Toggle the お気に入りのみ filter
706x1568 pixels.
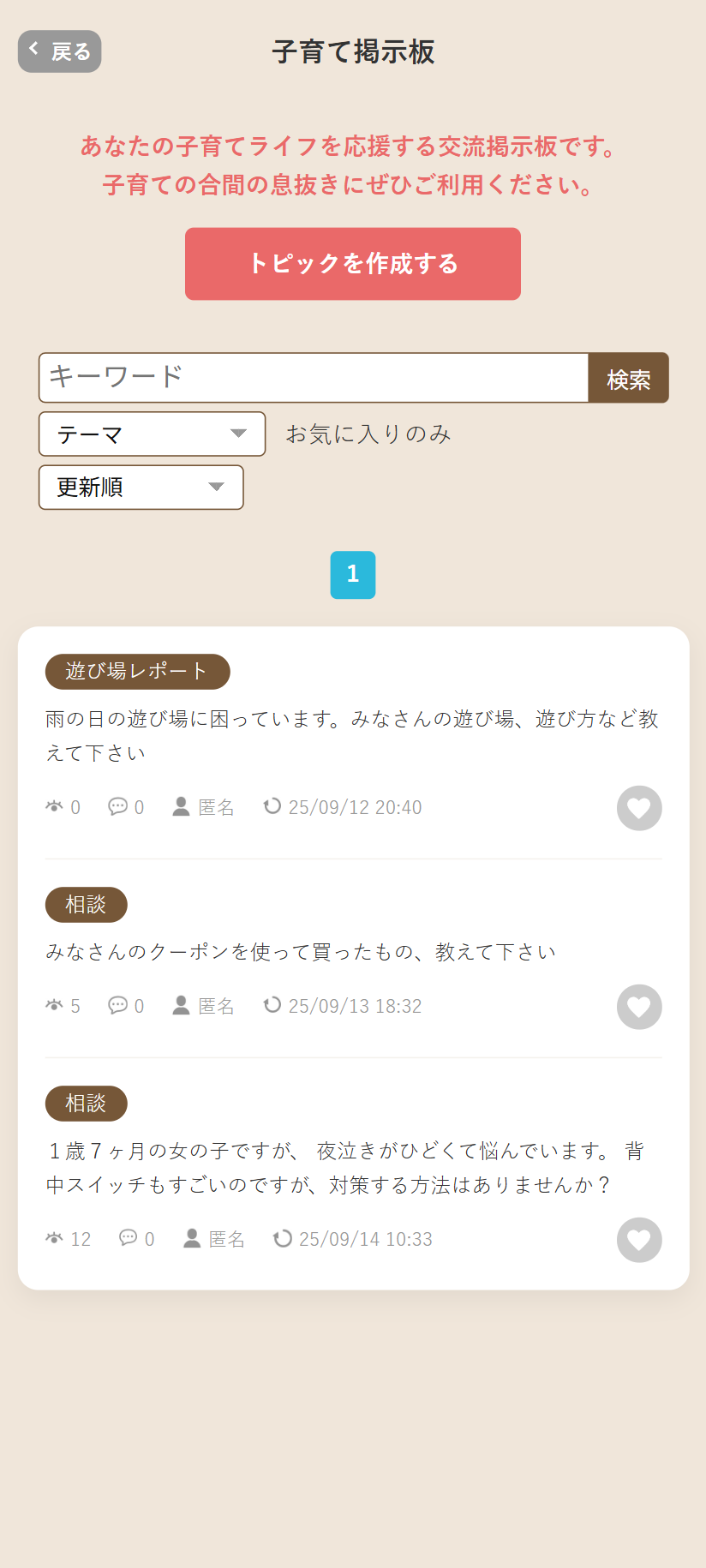368,434
